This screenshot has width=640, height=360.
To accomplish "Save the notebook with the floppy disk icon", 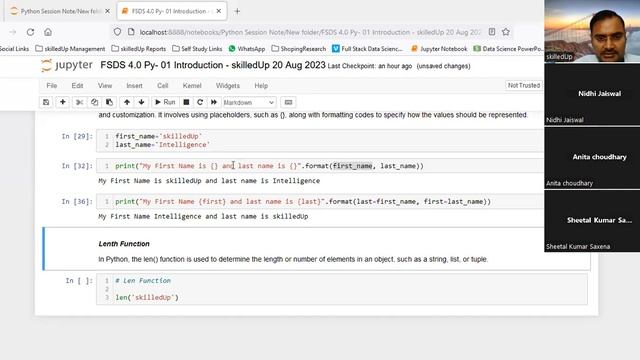I will 46,102.
